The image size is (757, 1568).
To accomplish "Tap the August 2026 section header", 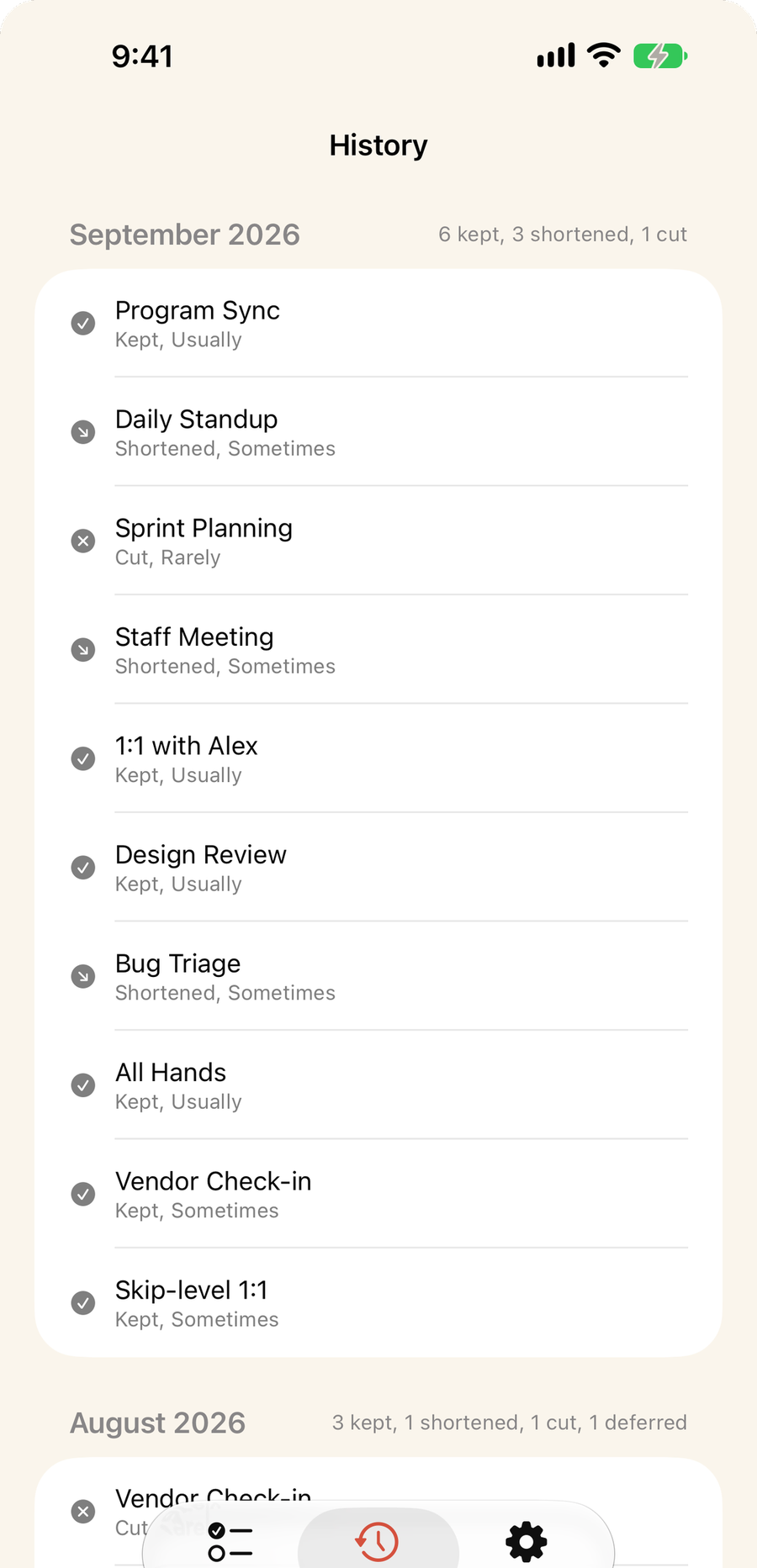I will 158,1423.
